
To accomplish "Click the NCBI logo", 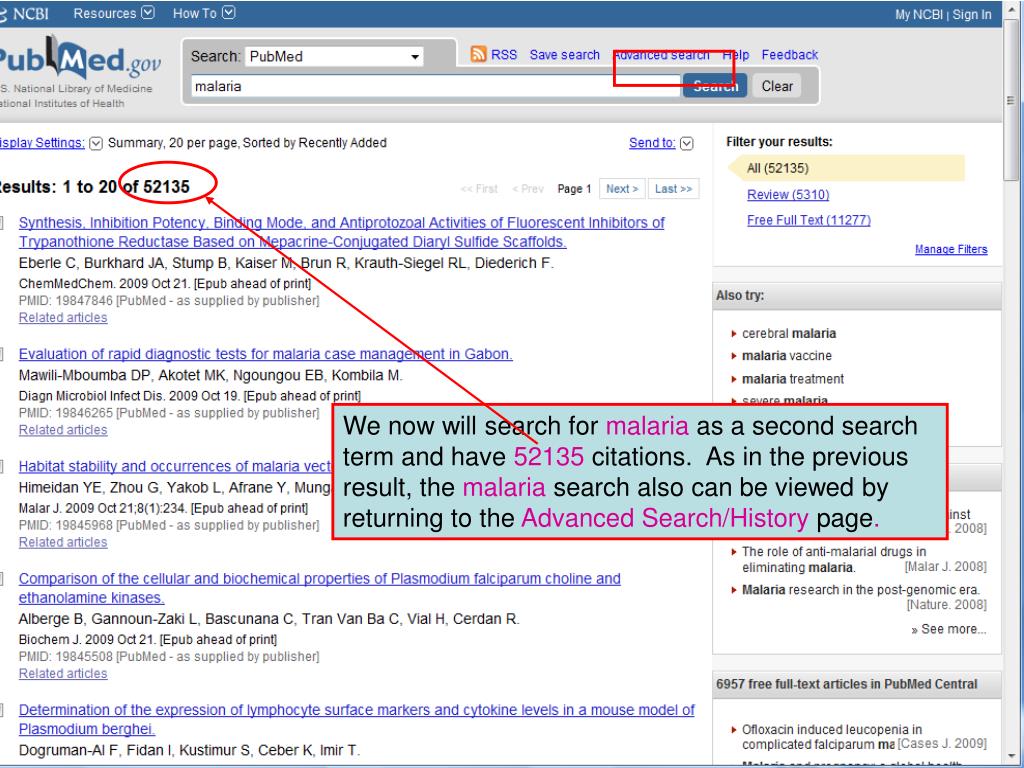I will click(25, 14).
